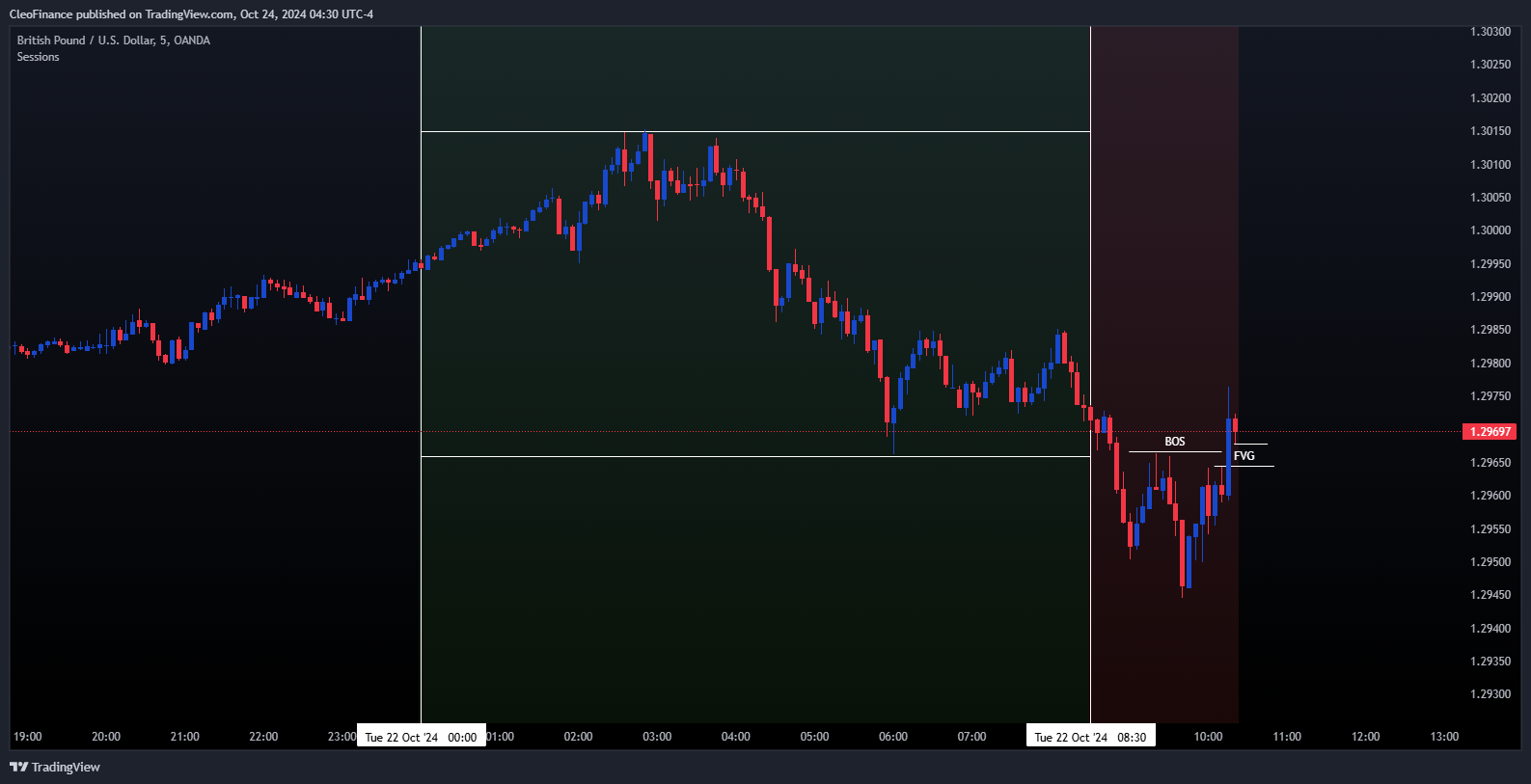Click the 03:00 time axis label
The image size is (1531, 784).
(x=657, y=737)
